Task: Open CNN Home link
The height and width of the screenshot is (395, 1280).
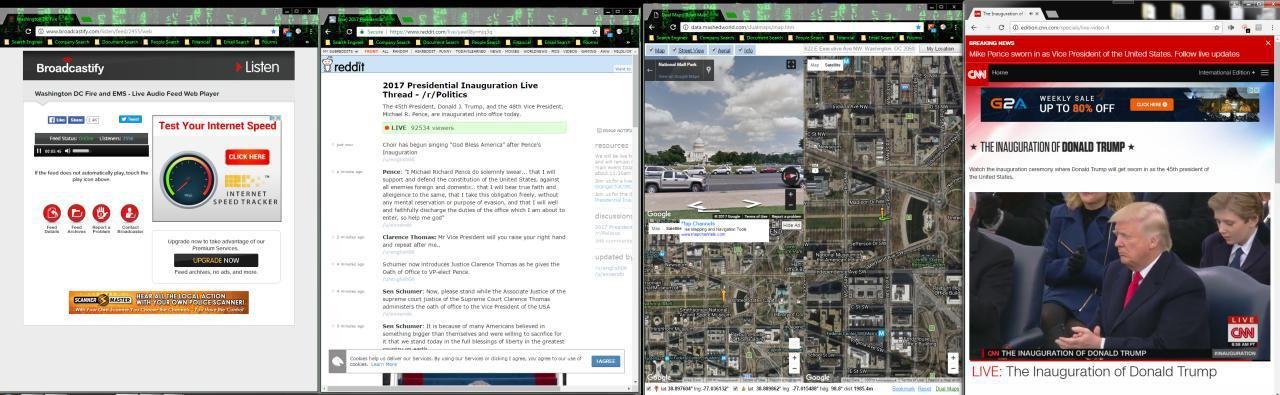Action: point(999,73)
